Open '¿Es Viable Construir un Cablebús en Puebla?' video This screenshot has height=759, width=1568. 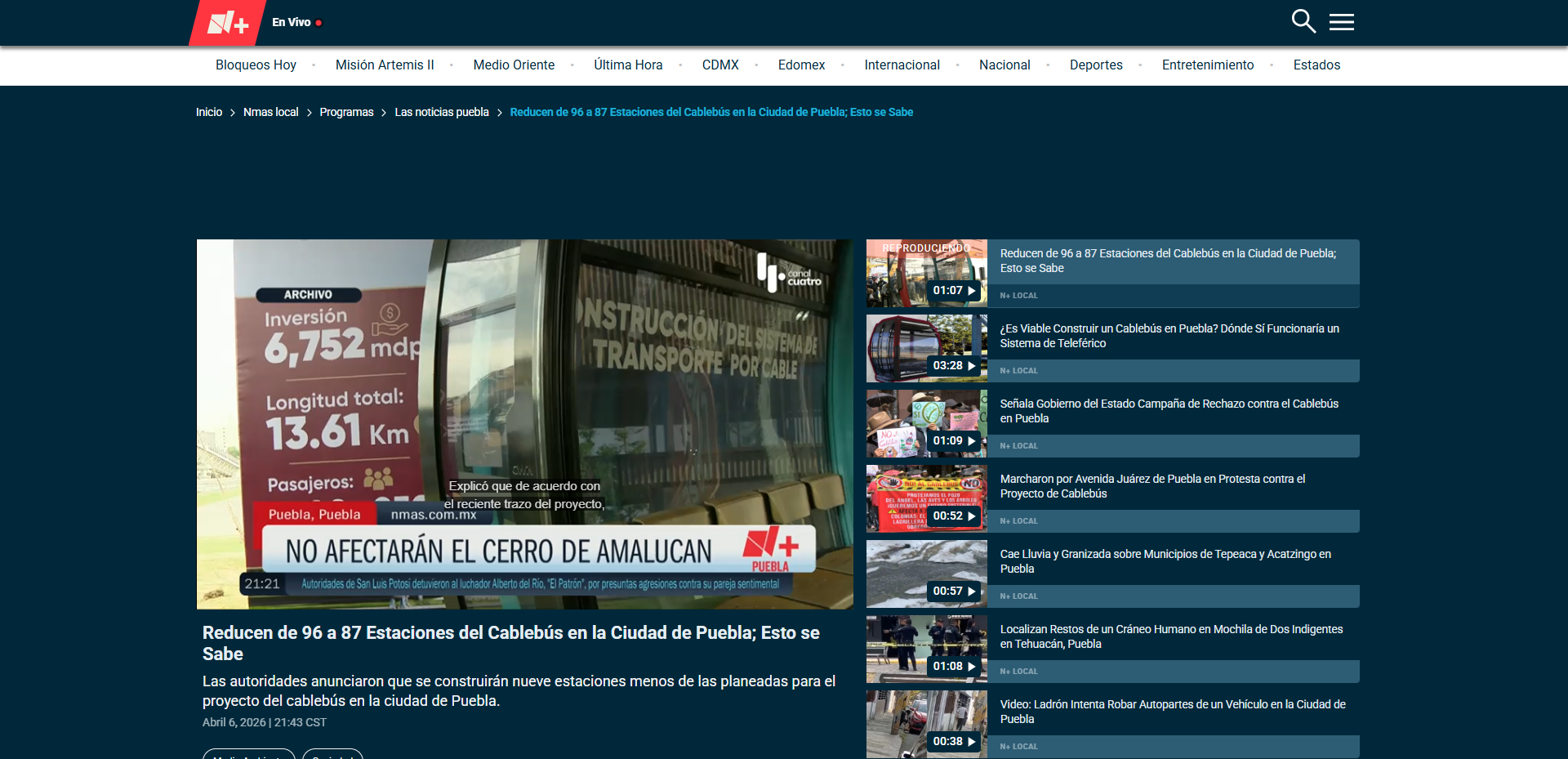pyautogui.click(x=1169, y=336)
